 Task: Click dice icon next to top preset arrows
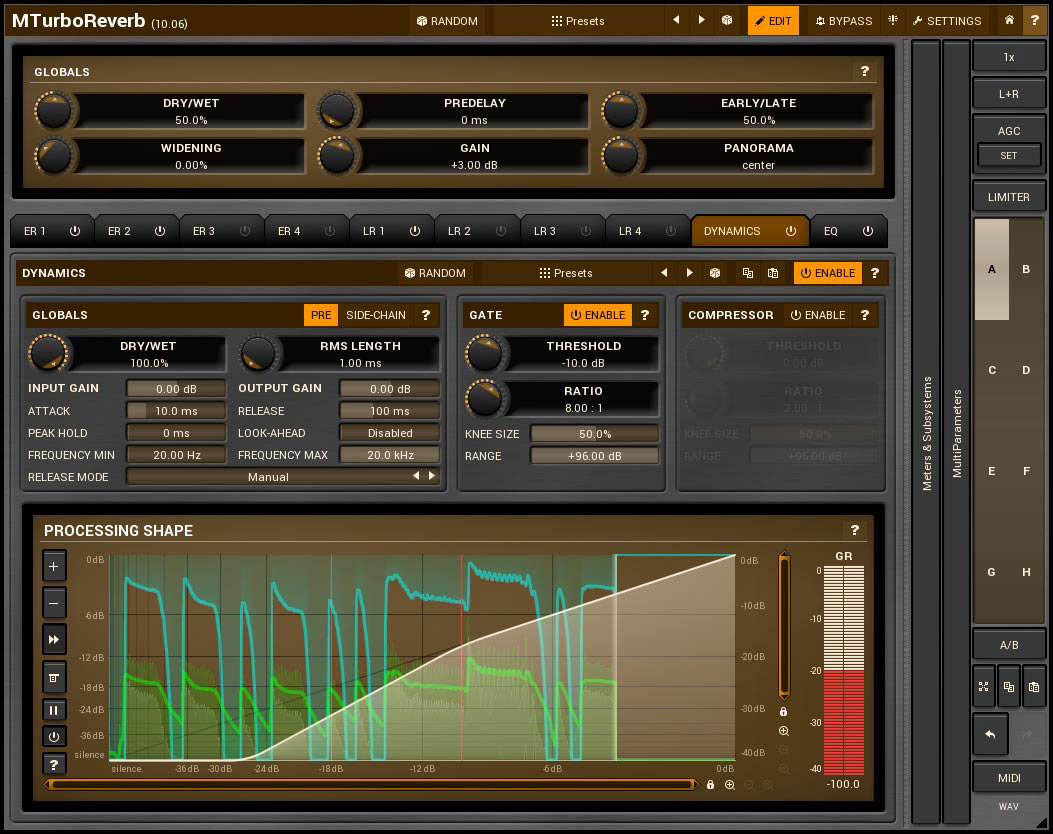pos(727,20)
